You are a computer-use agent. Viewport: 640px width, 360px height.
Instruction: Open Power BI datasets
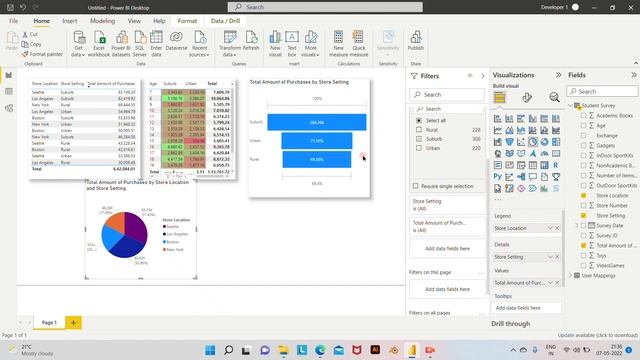(x=121, y=44)
